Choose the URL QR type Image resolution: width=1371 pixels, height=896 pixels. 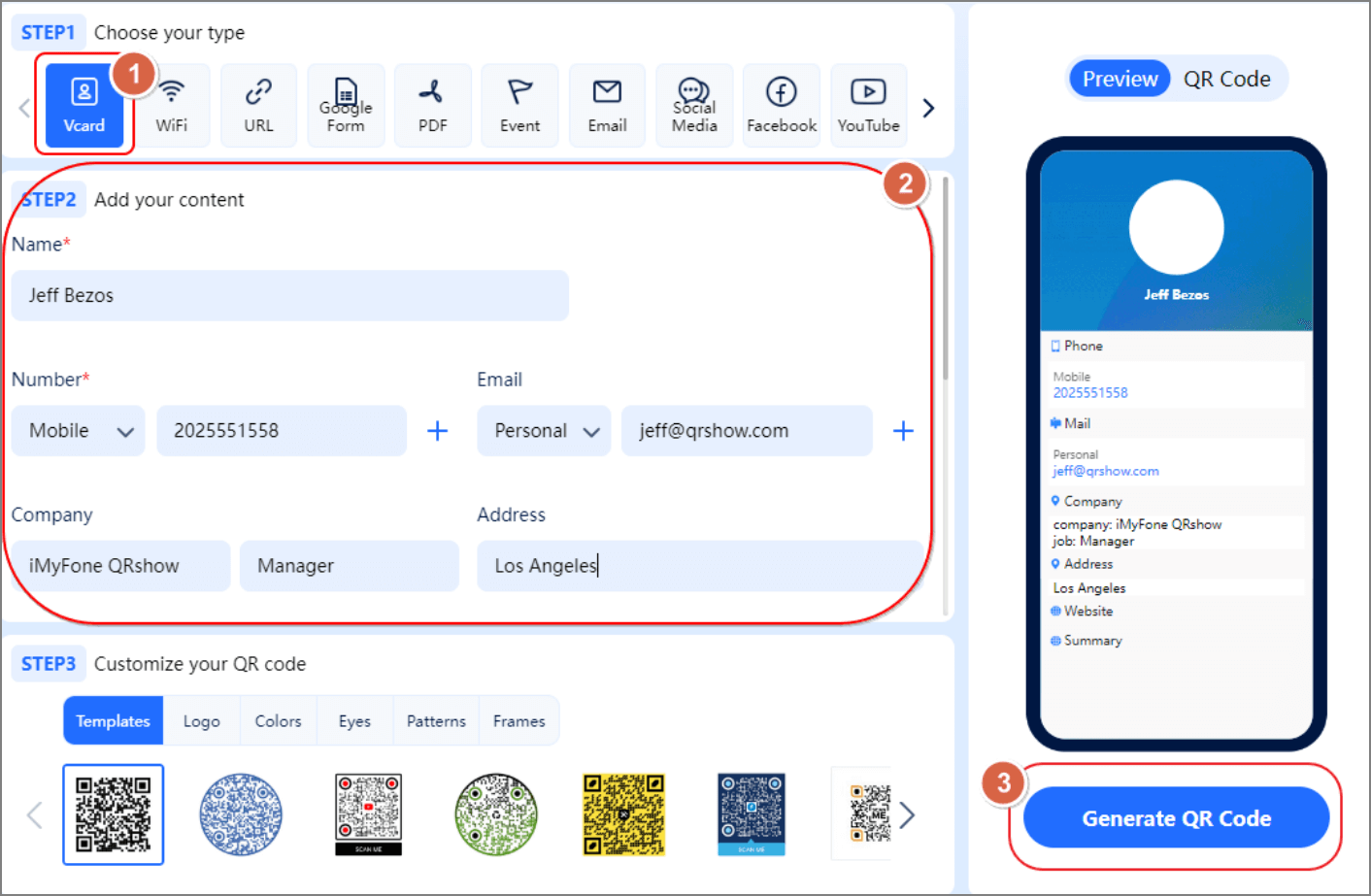point(258,105)
